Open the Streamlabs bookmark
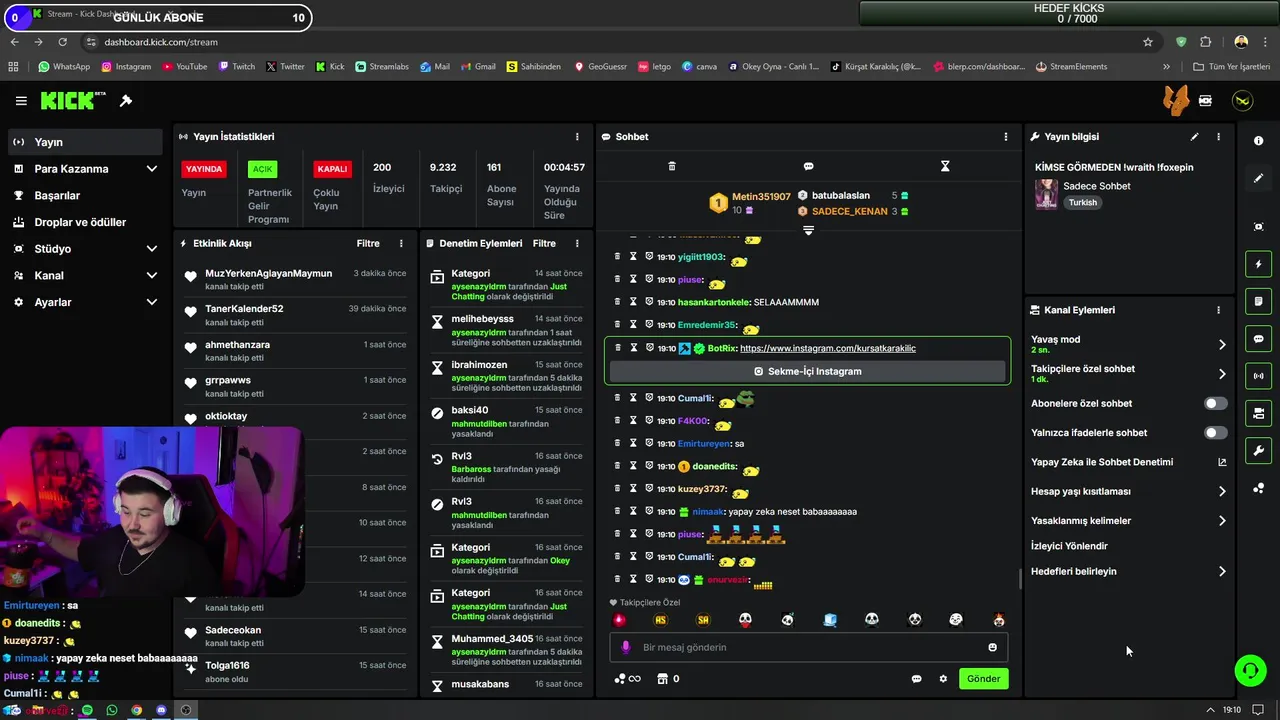 coord(382,67)
